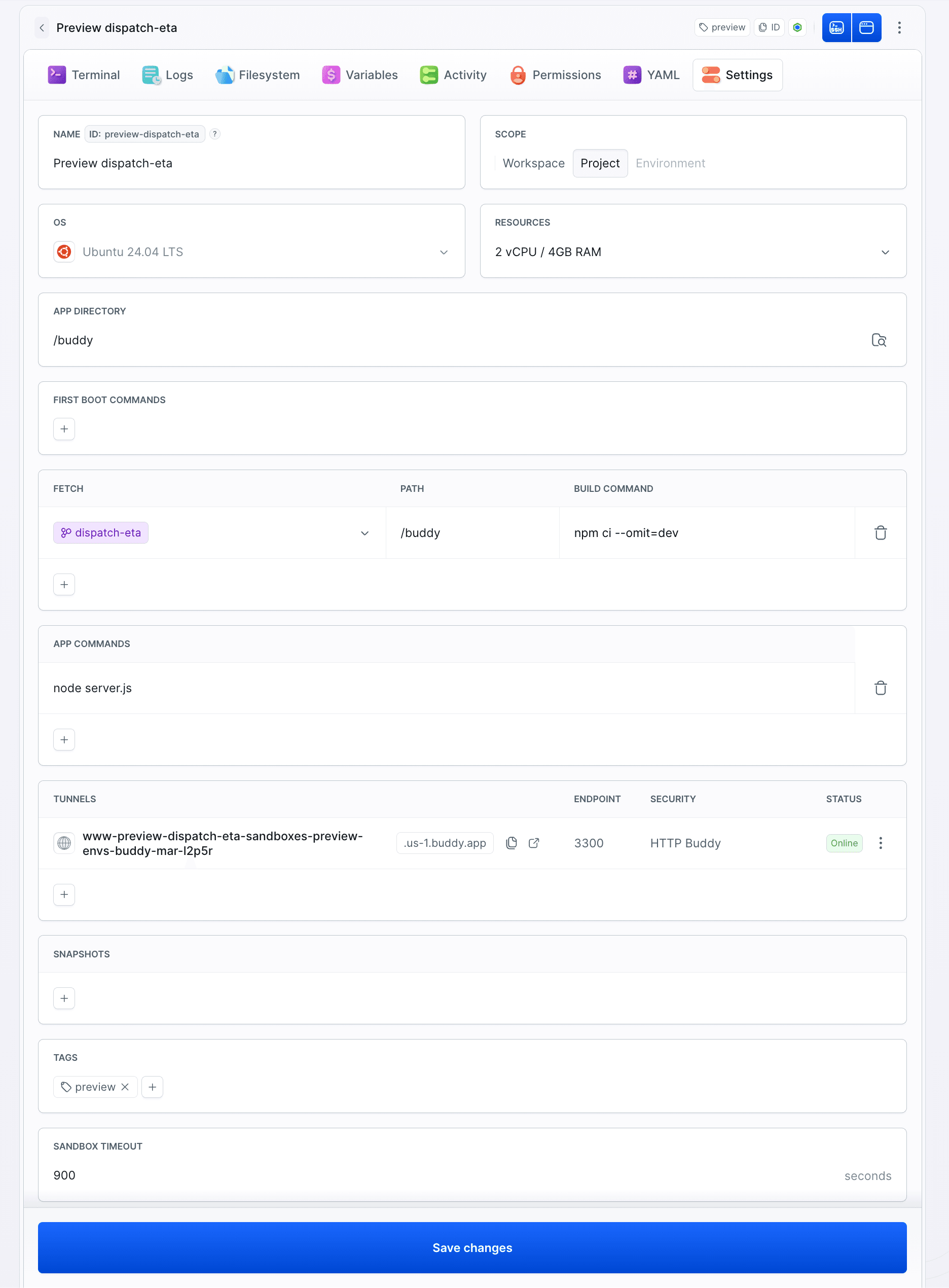The width and height of the screenshot is (949, 1288).
Task: Add a new app command
Action: coord(64,739)
